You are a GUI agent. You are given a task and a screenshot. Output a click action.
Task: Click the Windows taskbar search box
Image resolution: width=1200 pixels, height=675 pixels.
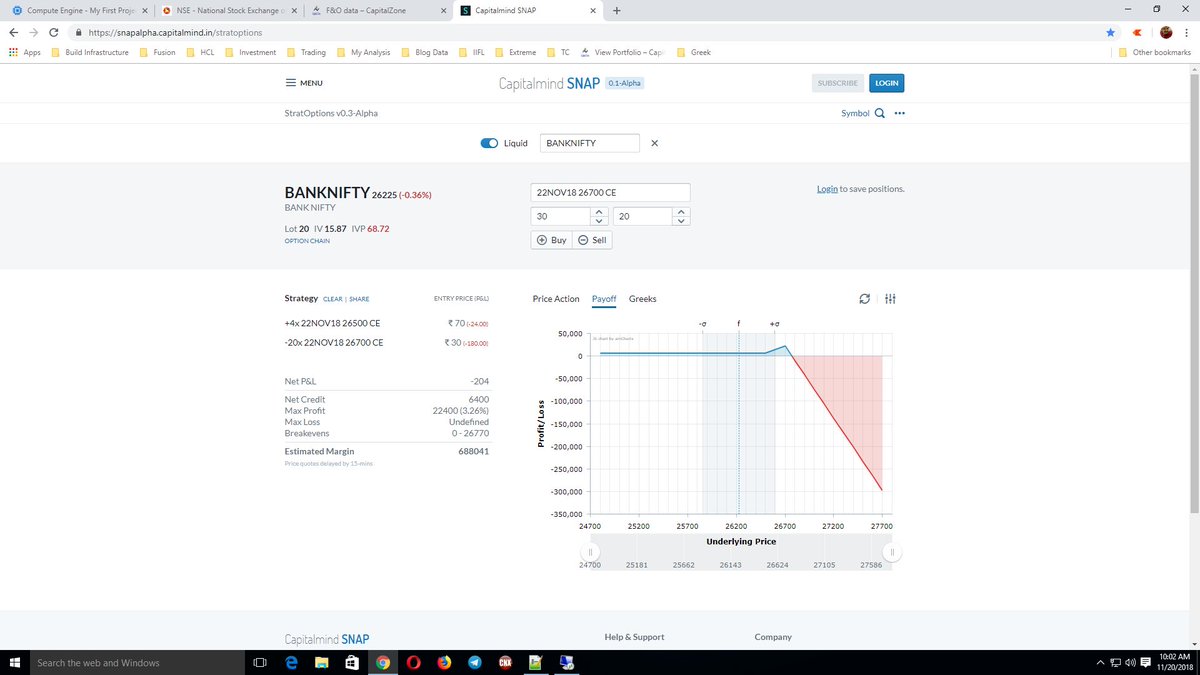[x=136, y=662]
